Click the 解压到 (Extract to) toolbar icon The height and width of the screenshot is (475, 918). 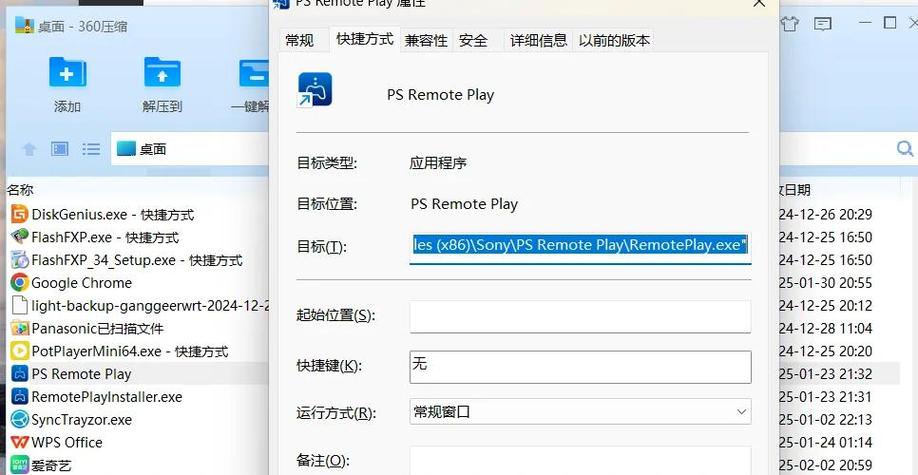click(162, 74)
